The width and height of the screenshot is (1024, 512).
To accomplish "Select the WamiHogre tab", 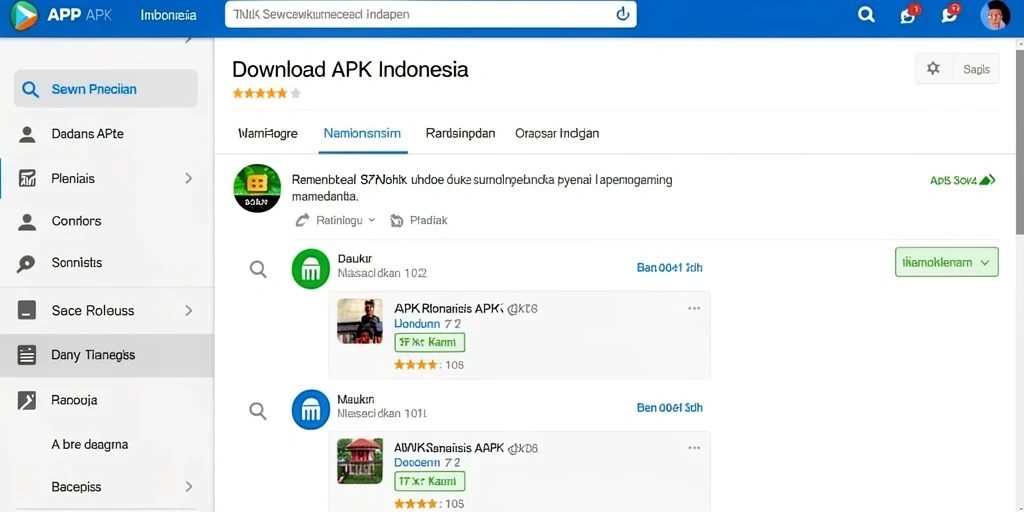I will pyautogui.click(x=268, y=133).
